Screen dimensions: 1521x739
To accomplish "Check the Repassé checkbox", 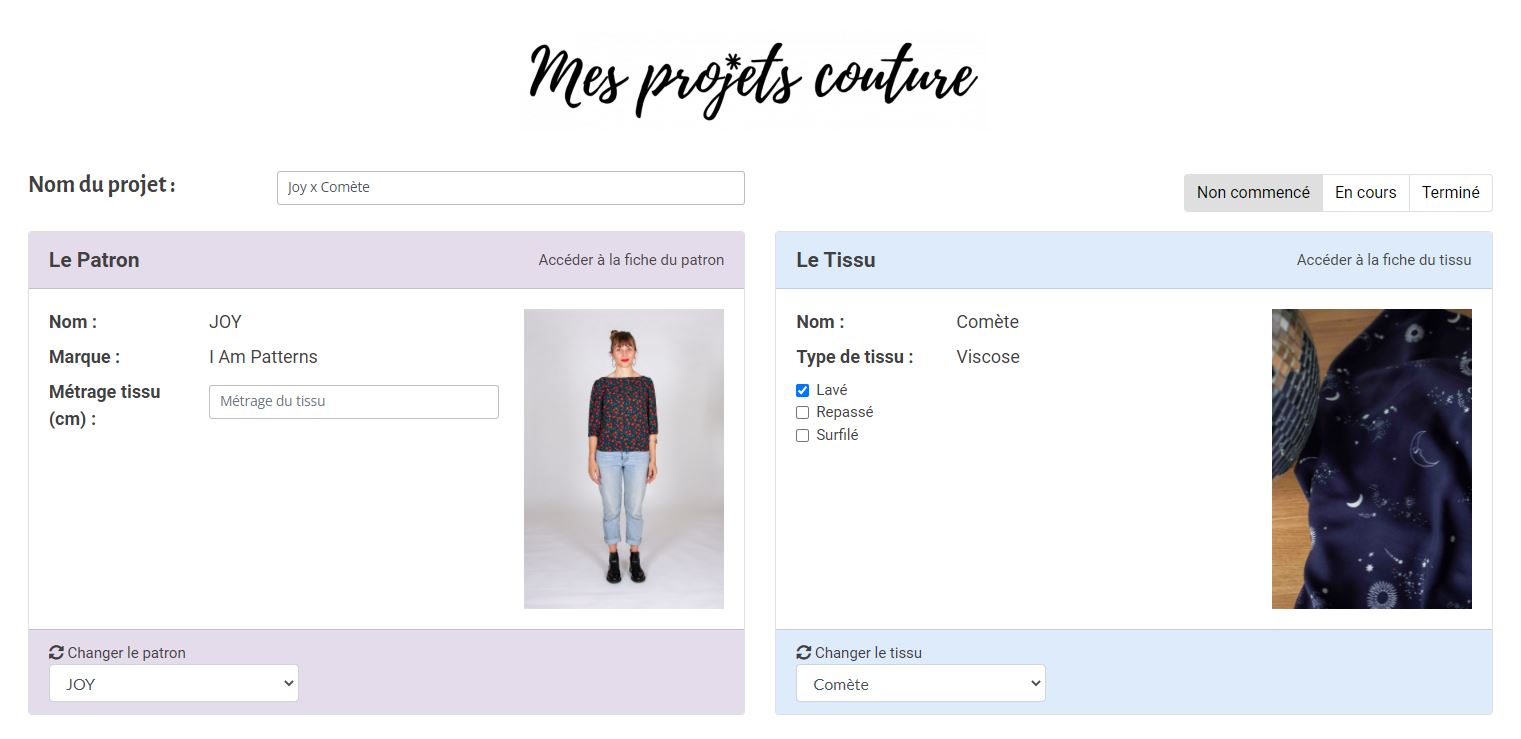I will click(x=802, y=412).
